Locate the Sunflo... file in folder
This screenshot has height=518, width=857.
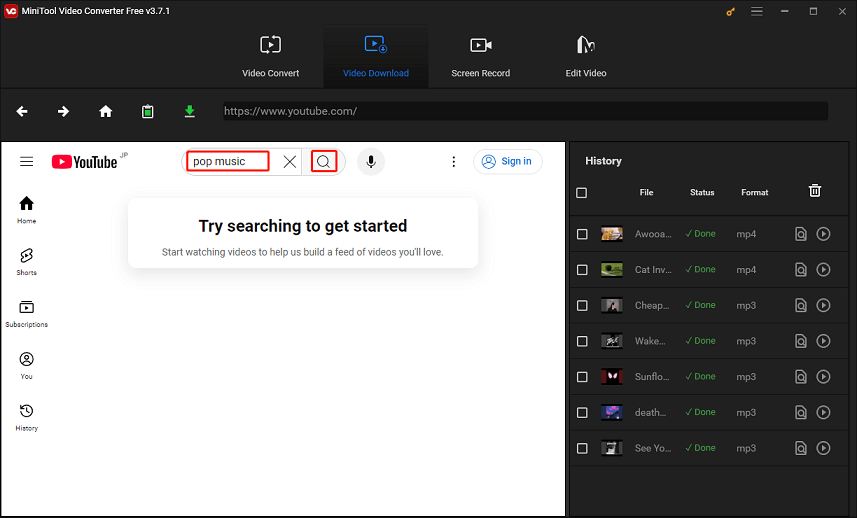coord(801,377)
